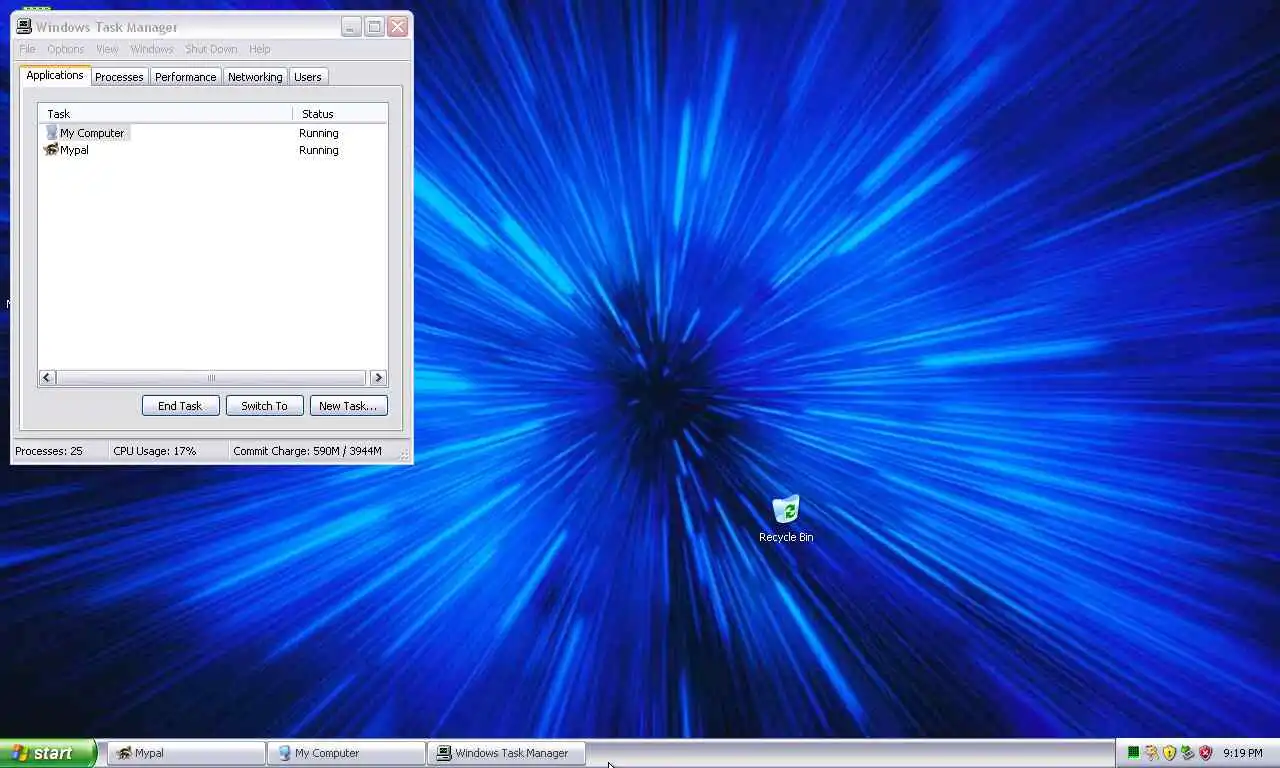Click the red shield security alert tray icon
The width and height of the screenshot is (1280, 768).
1206,753
